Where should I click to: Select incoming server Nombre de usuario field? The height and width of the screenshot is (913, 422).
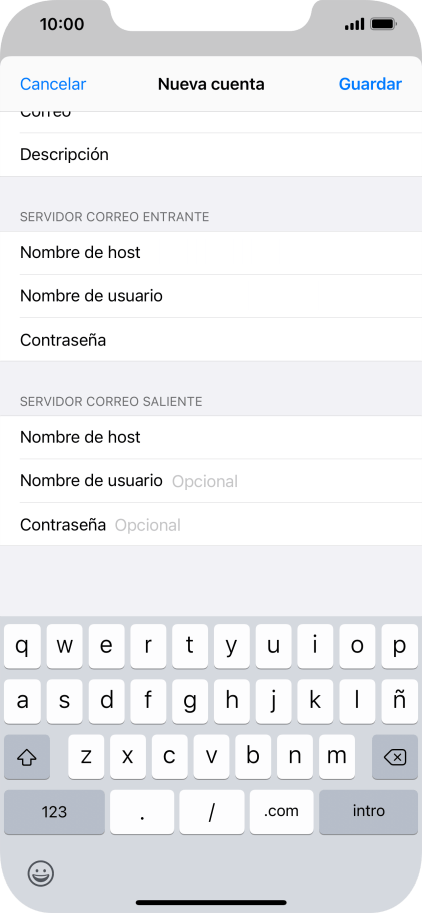(x=211, y=296)
